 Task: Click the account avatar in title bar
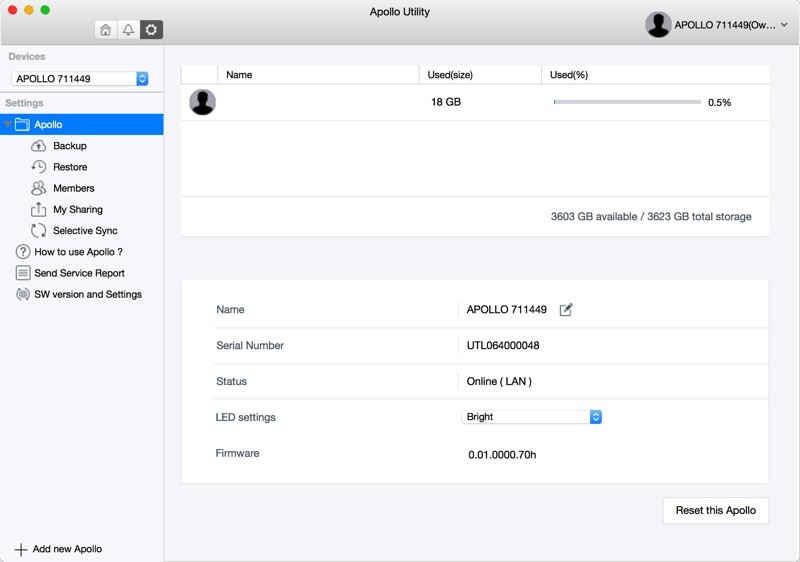658,24
